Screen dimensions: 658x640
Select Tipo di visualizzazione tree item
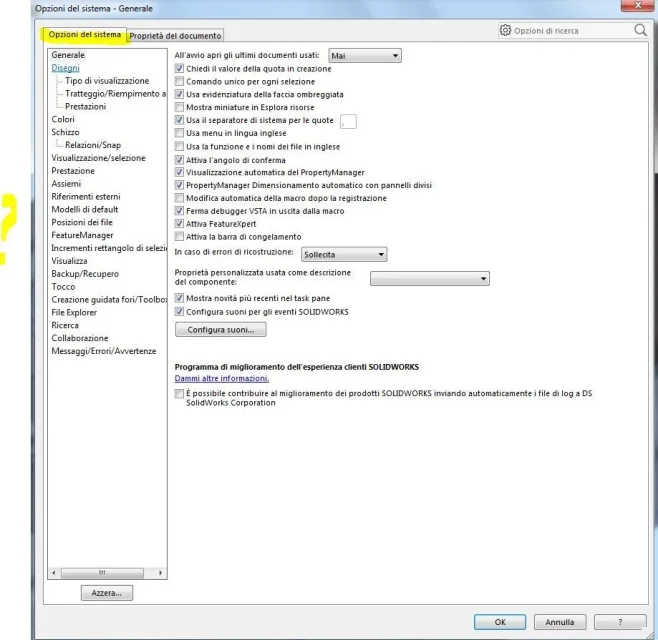pyautogui.click(x=107, y=81)
